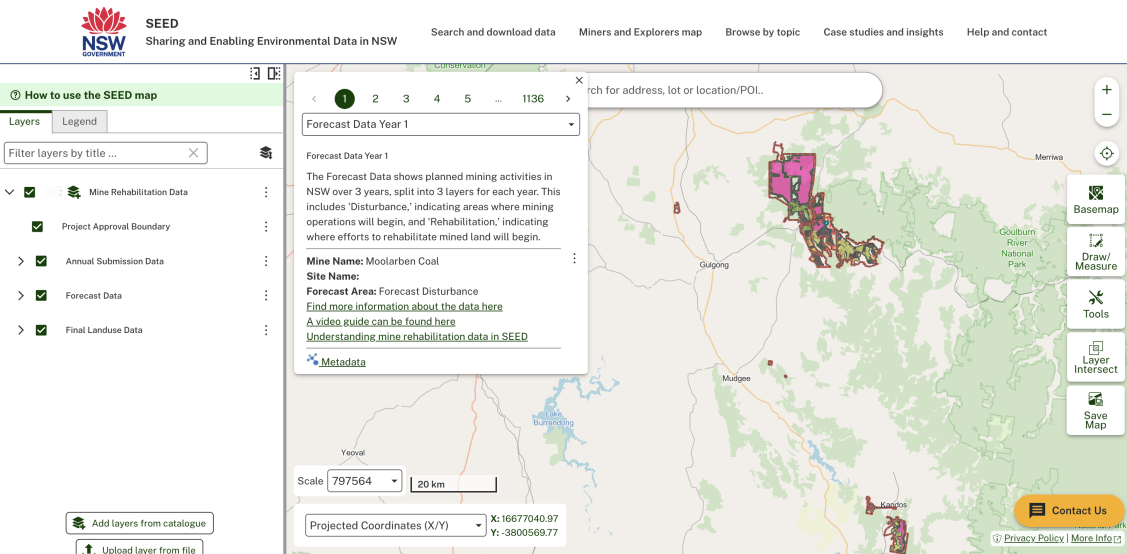Open the Forecast Data Year 1 dropdown
The width and height of the screenshot is (1127, 554).
point(441,124)
